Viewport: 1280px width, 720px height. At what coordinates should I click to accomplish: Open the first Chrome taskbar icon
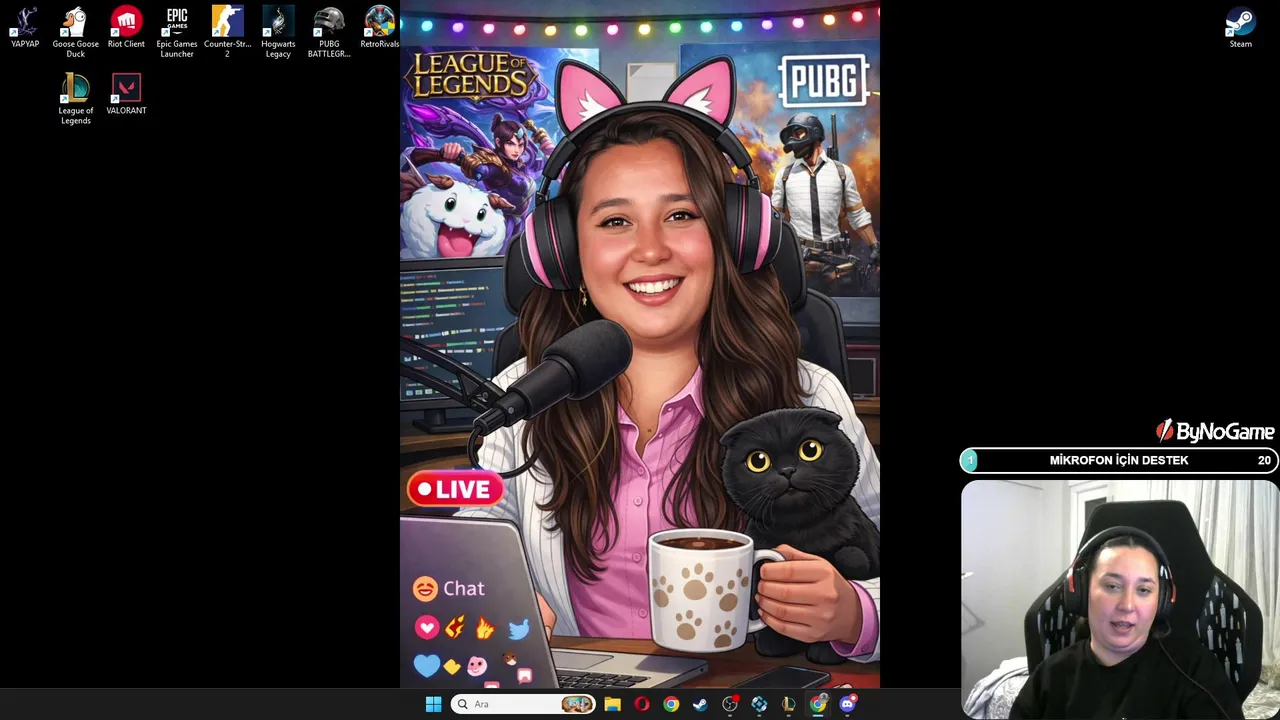(671, 704)
